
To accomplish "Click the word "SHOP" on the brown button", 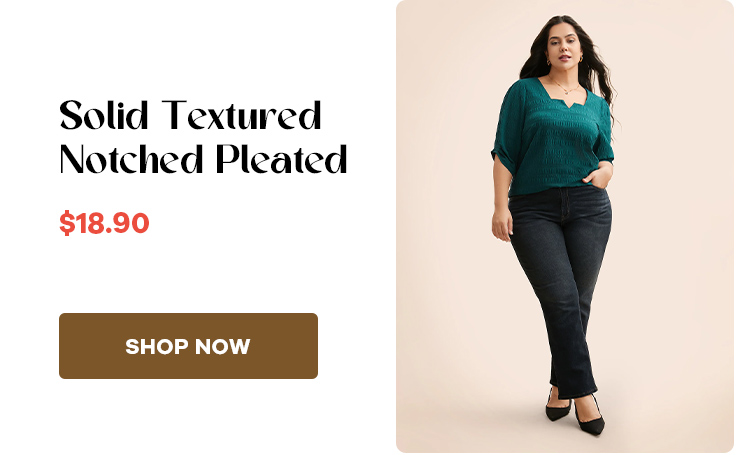I will pos(156,346).
